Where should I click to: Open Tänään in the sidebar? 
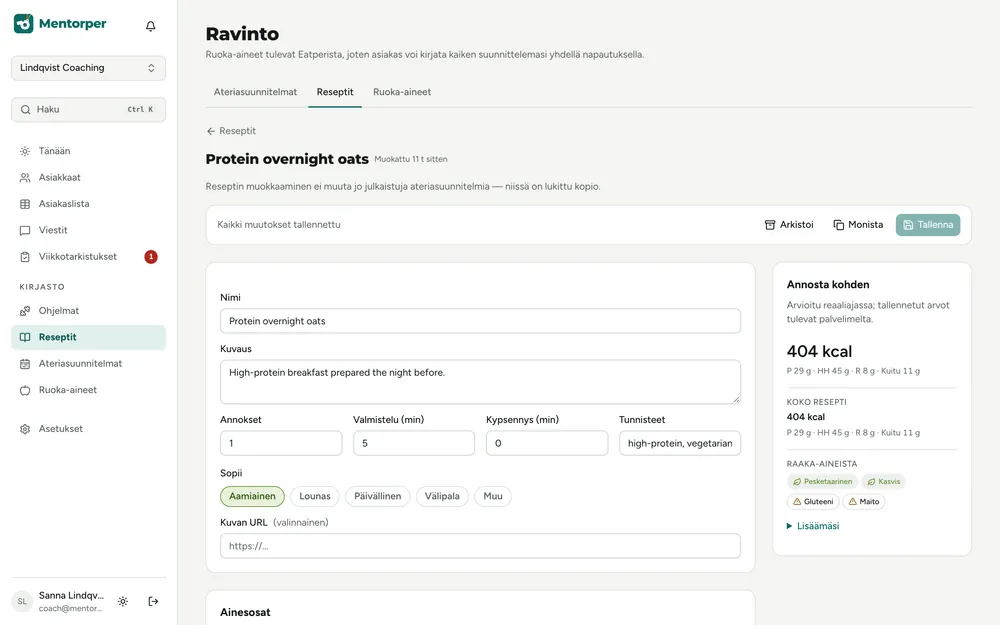pos(88,151)
